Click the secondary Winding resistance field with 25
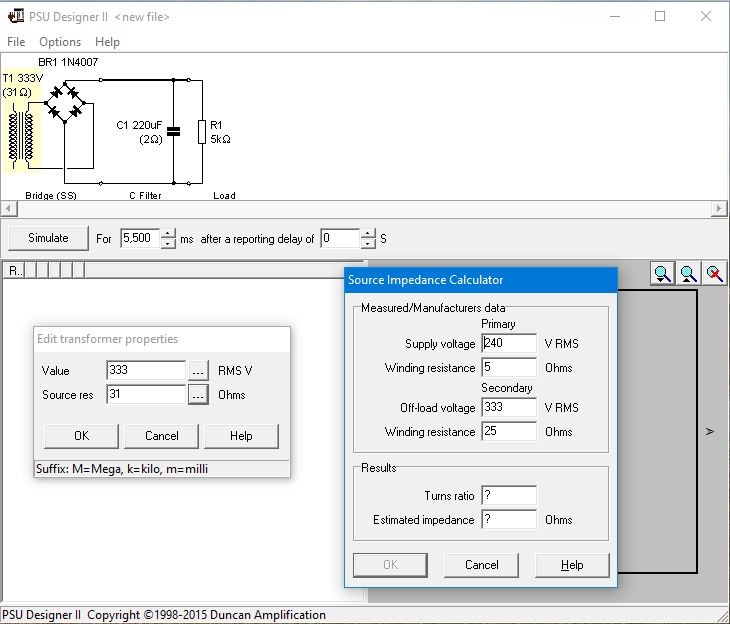This screenshot has width=730, height=624. [x=509, y=431]
